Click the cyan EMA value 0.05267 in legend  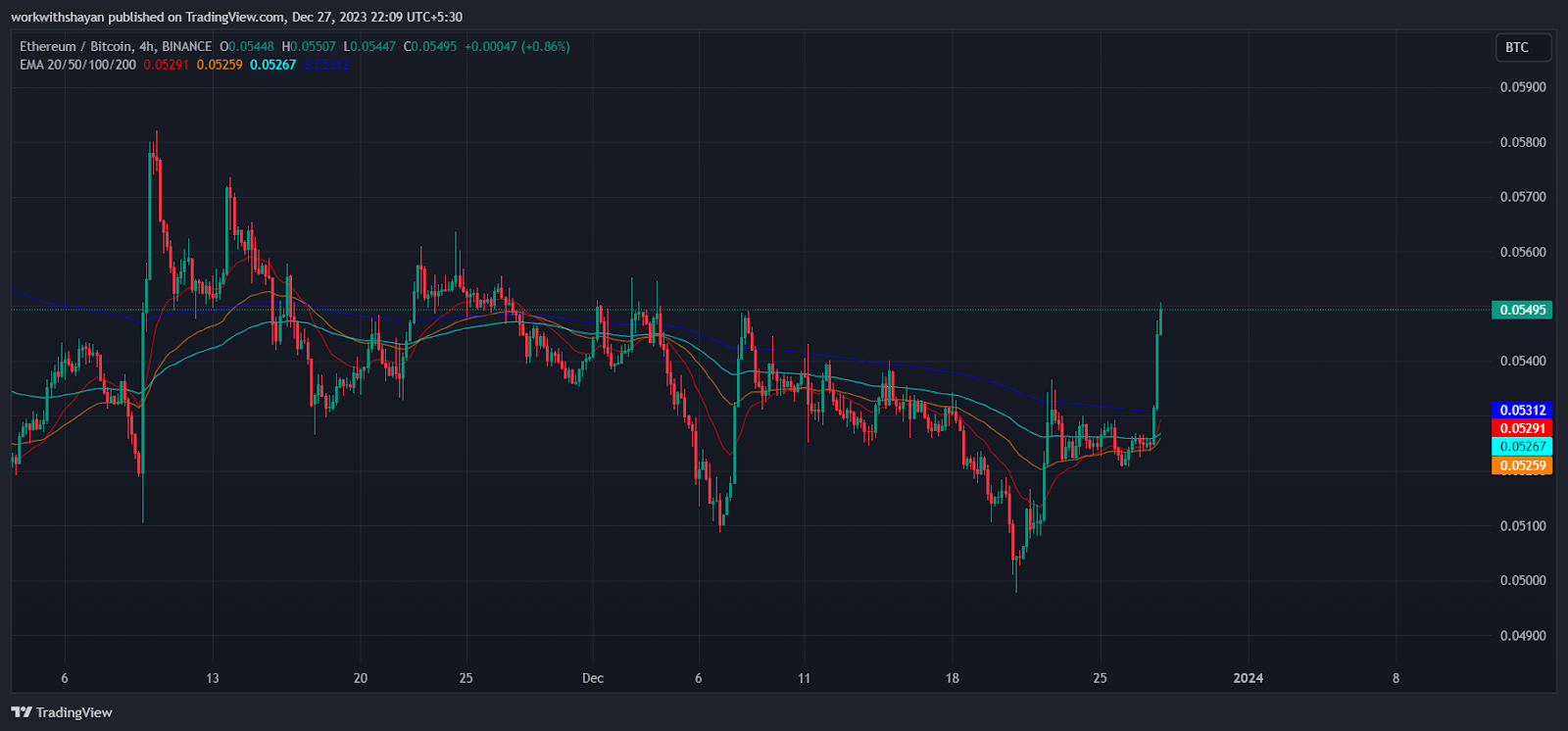point(272,65)
